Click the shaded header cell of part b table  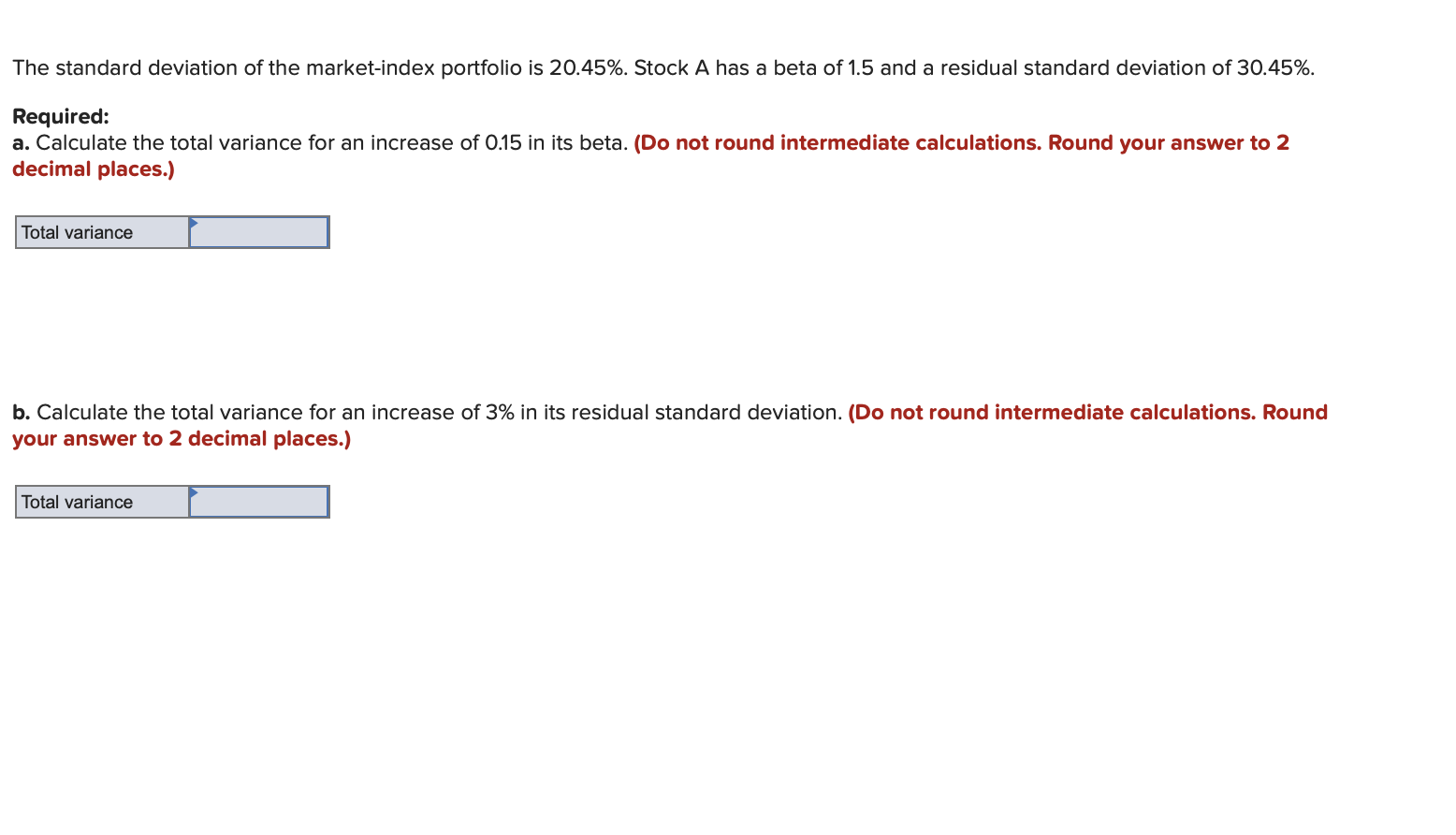point(101,502)
